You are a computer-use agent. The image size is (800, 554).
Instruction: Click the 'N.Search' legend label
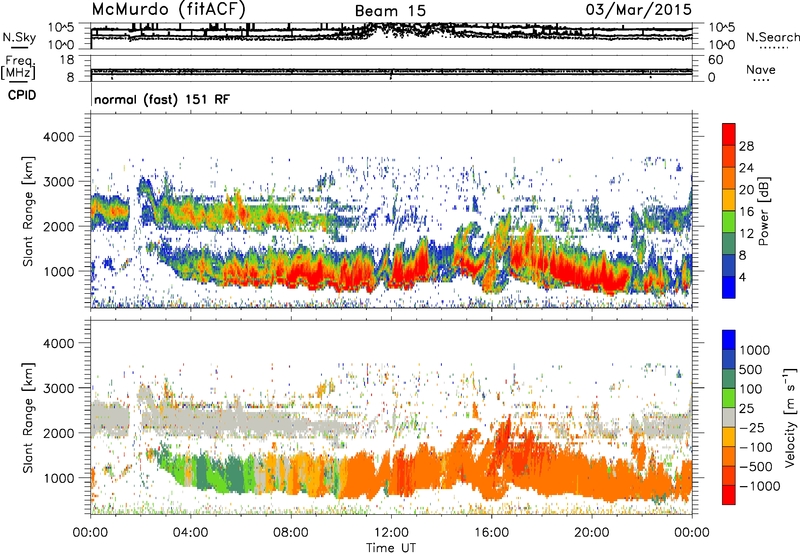tap(772, 37)
